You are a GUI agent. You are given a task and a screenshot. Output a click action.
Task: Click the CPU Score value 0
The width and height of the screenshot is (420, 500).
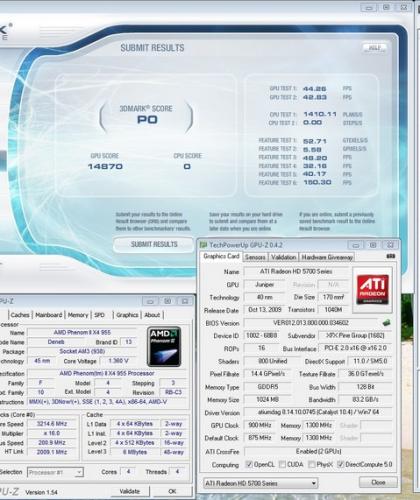(x=187, y=166)
